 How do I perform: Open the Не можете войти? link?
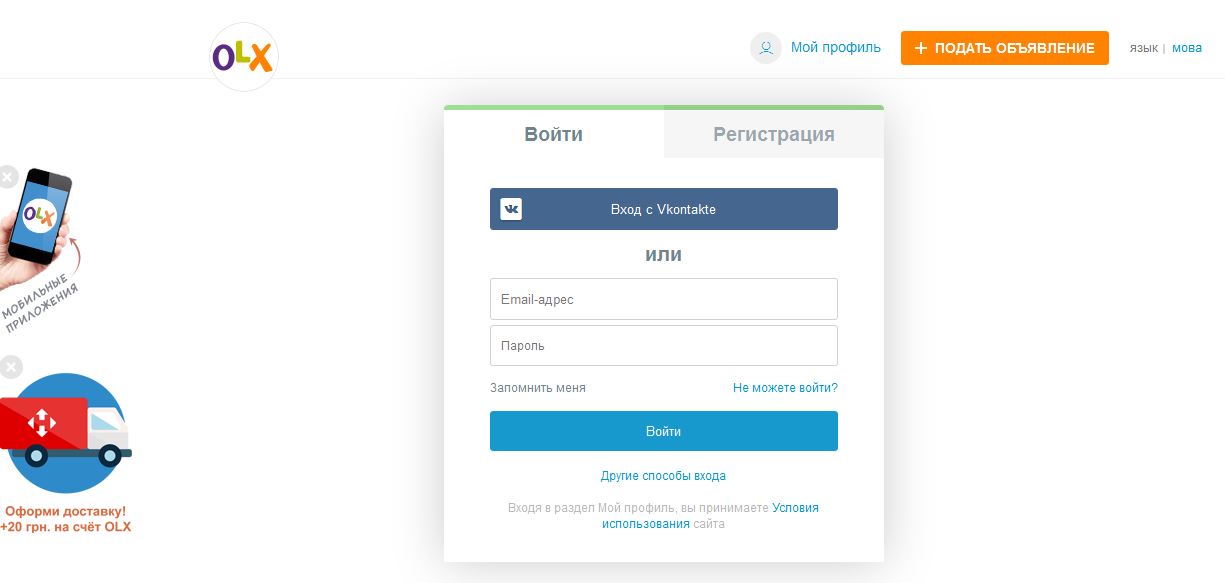pyautogui.click(x=785, y=388)
